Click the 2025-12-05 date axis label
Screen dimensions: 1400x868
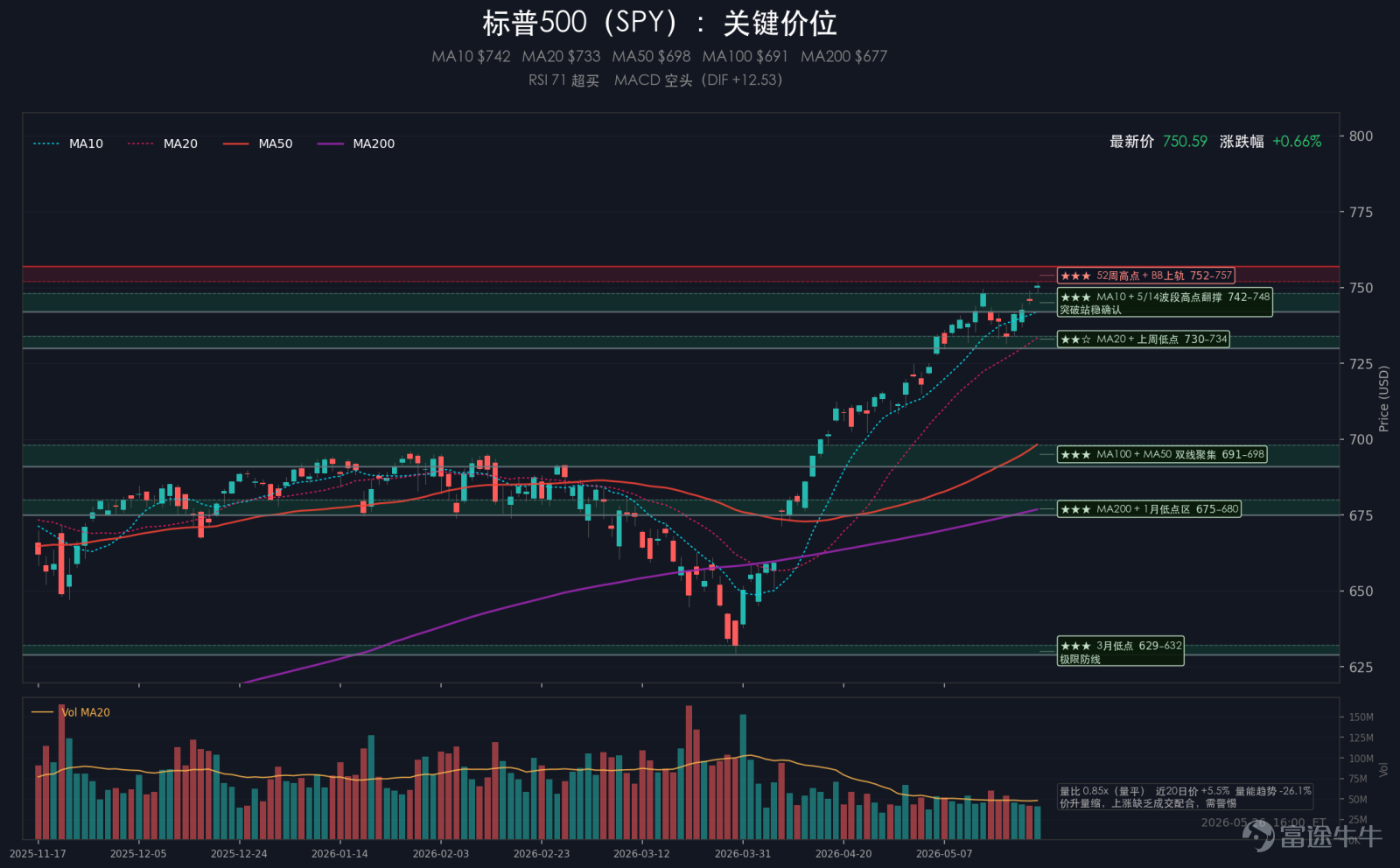tap(138, 854)
